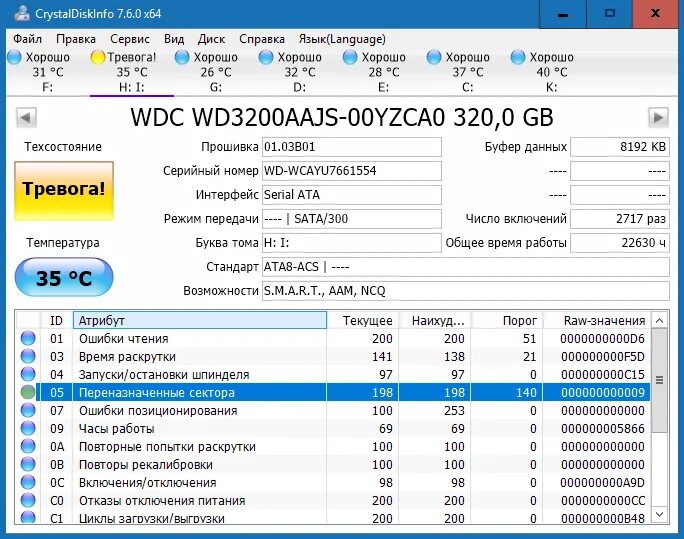This screenshot has width=684, height=539.
Task: Open the Справка menu
Action: click(x=262, y=39)
